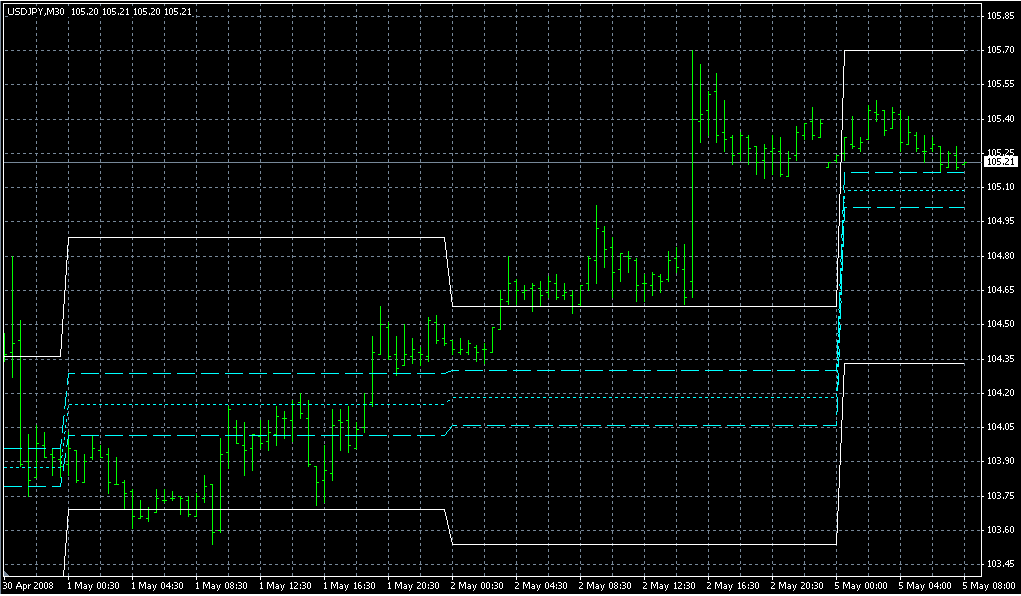Click the USDJPY,M30 symbol title
1021x596 pixels.
click(x=34, y=11)
